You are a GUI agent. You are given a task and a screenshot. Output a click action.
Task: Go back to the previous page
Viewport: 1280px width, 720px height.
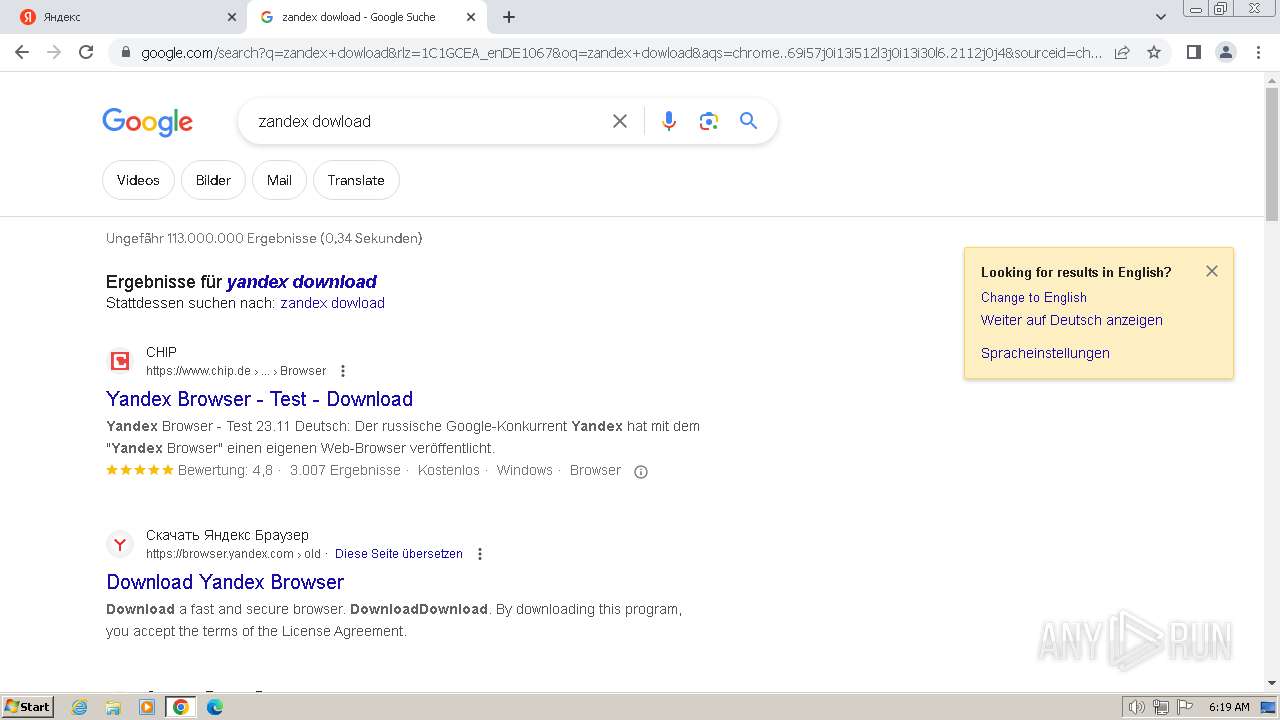(22, 52)
